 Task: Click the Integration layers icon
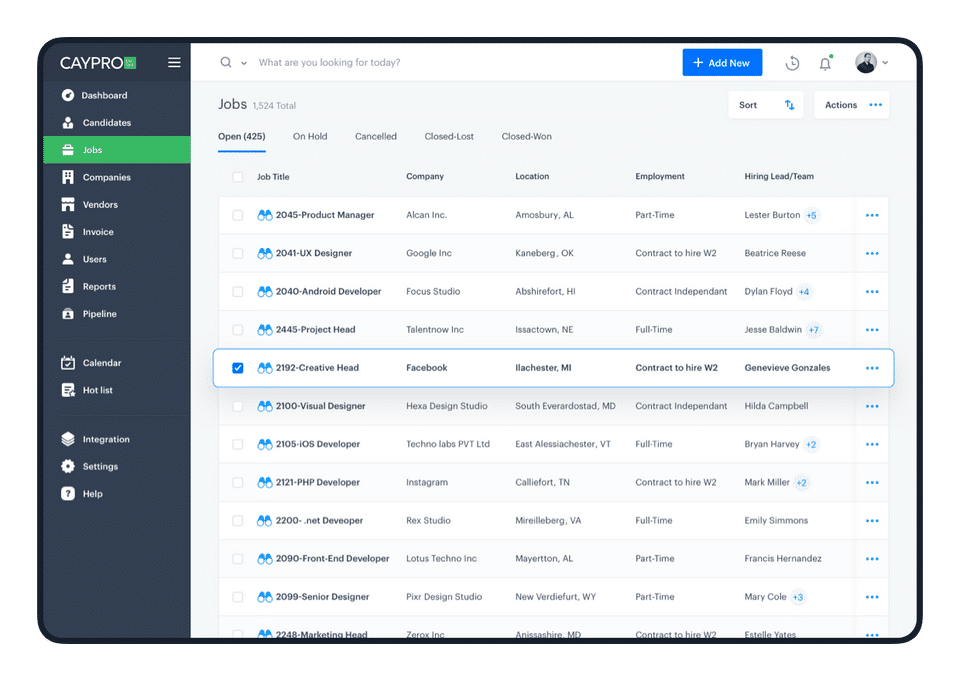pyautogui.click(x=68, y=439)
